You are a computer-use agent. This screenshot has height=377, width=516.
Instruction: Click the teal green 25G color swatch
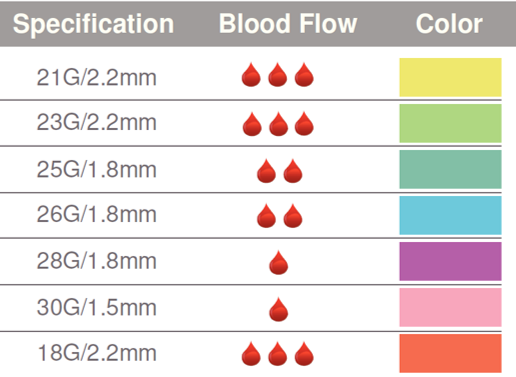click(450, 169)
